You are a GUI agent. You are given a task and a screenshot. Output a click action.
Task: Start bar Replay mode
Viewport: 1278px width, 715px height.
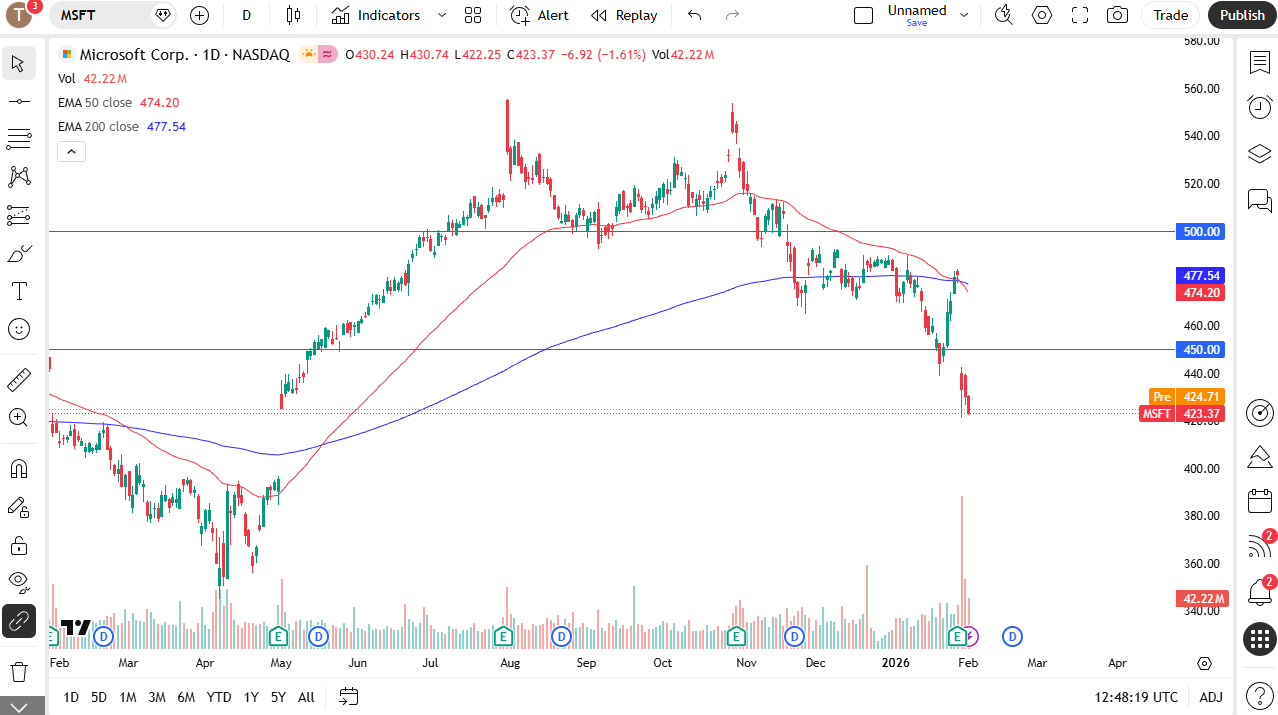point(624,15)
